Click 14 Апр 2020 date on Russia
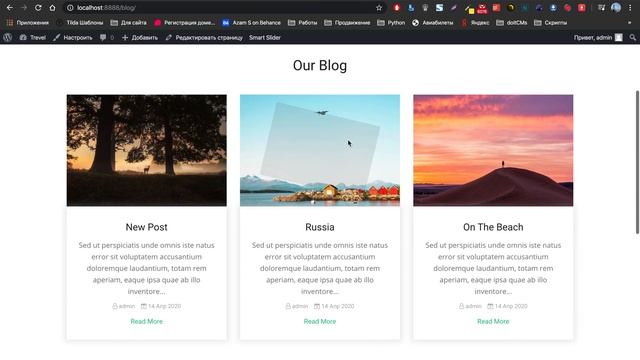The height and width of the screenshot is (360, 640). (x=334, y=306)
